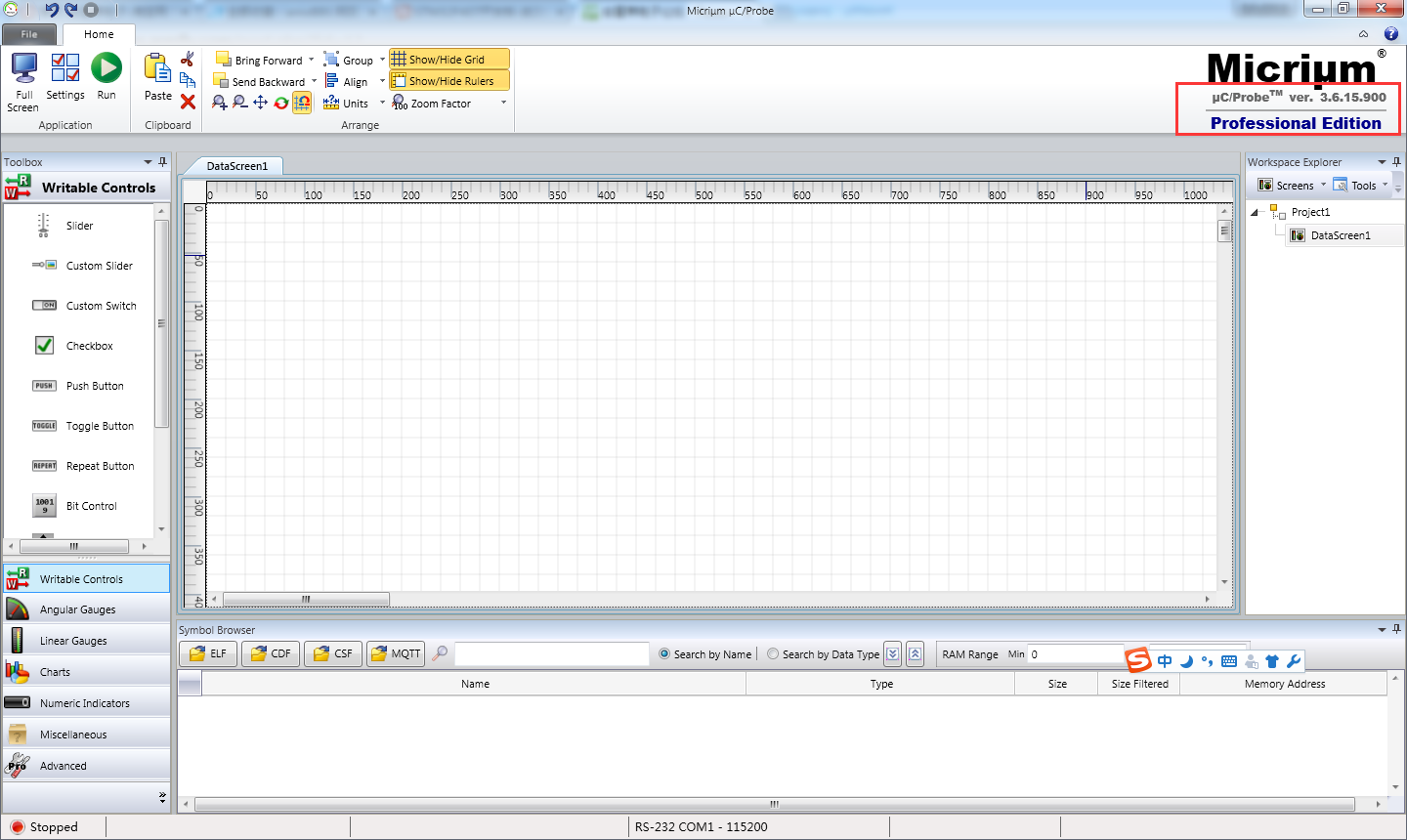This screenshot has height=840, width=1407.
Task: Redo via quick access toolbar
Action: (x=71, y=10)
